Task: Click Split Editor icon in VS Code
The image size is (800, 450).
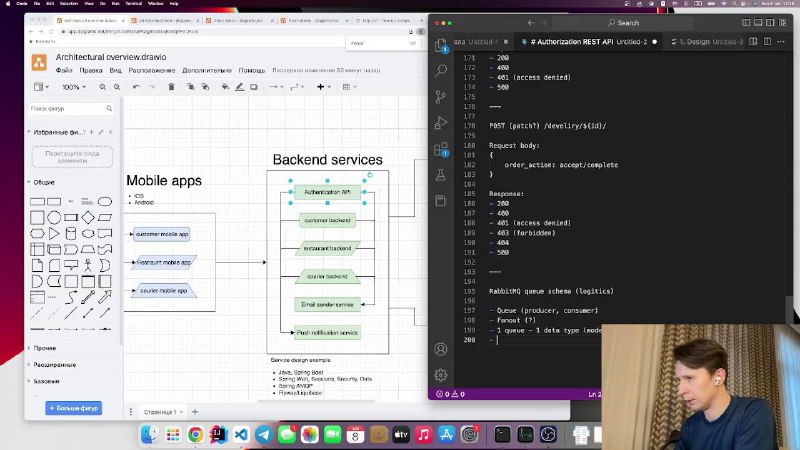Action: [767, 41]
